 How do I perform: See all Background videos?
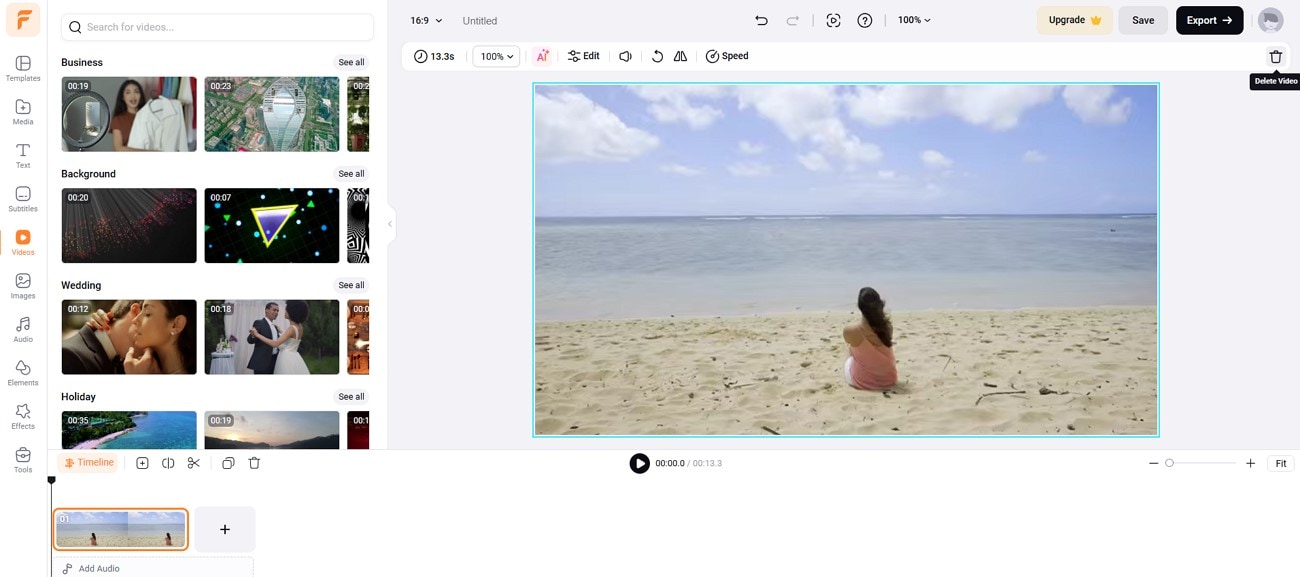coord(351,174)
